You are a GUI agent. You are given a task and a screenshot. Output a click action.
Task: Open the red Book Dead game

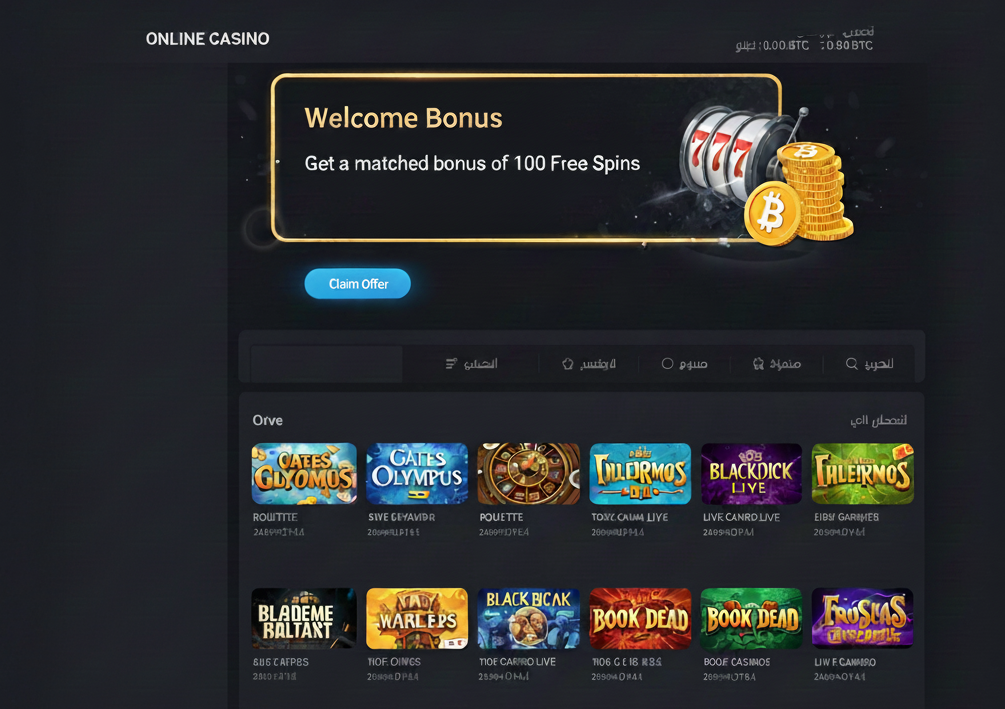[x=640, y=619]
